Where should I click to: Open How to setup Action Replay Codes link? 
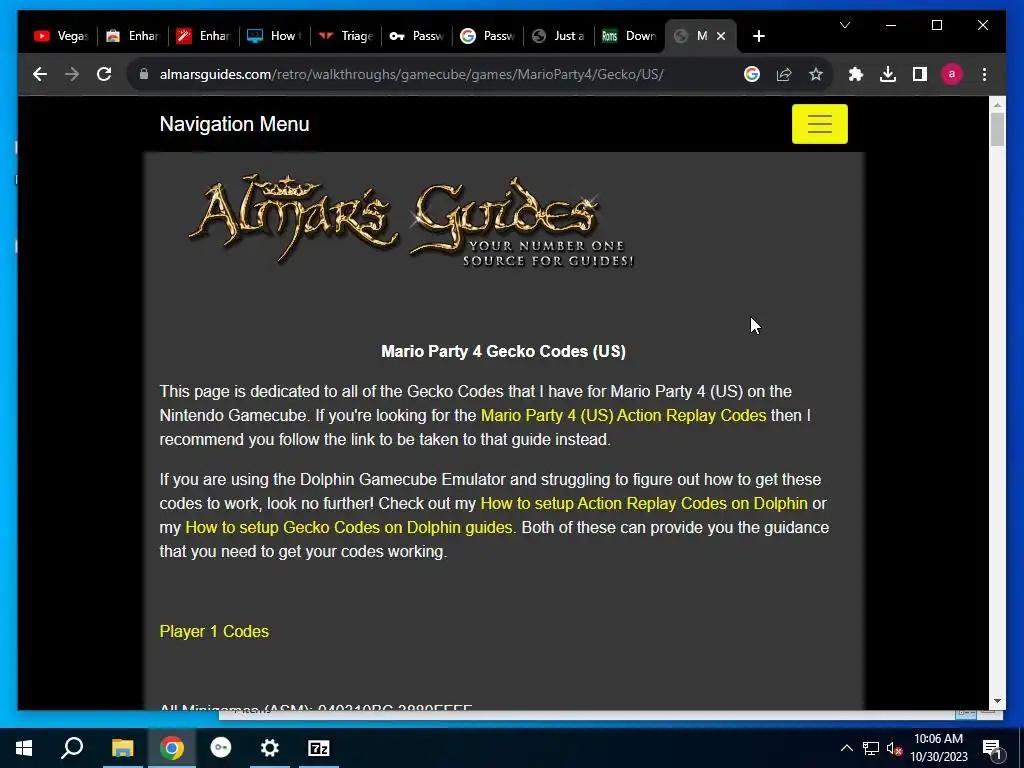tap(644, 504)
